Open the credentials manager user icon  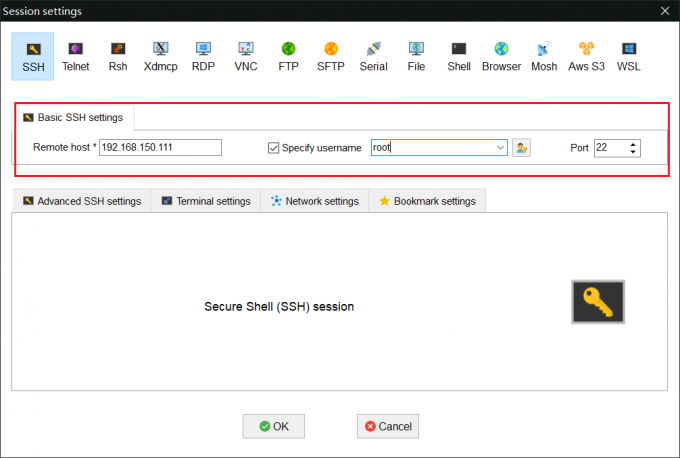(x=521, y=148)
